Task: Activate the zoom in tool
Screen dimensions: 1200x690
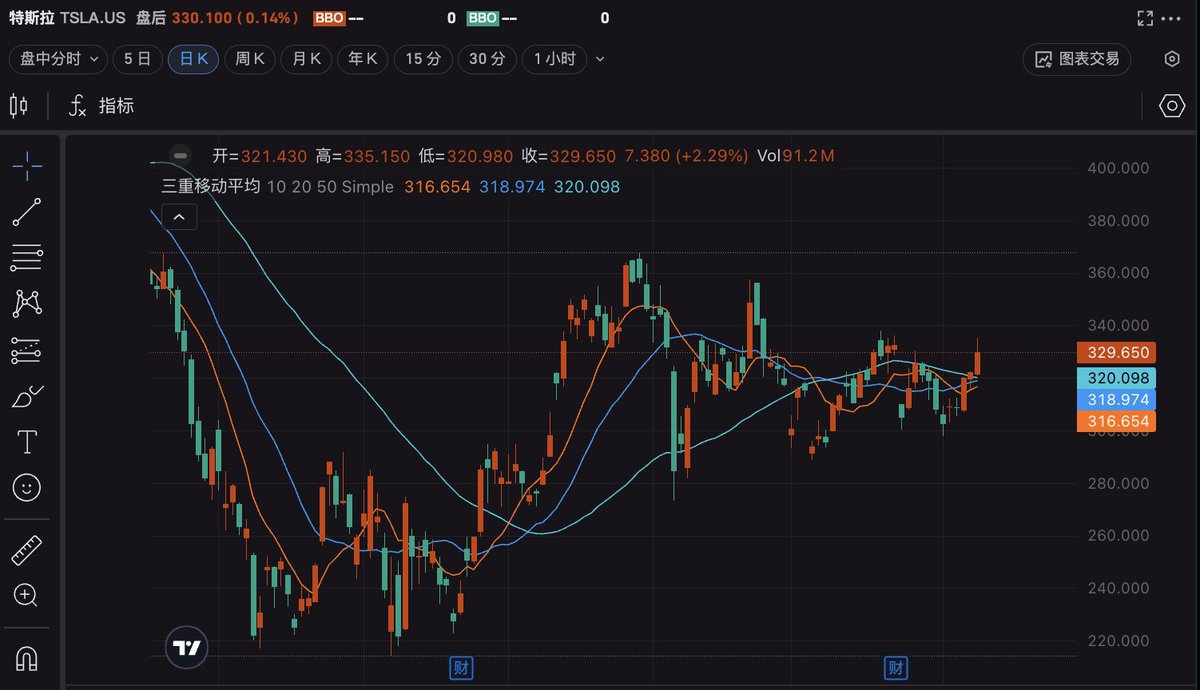Action: [x=27, y=596]
